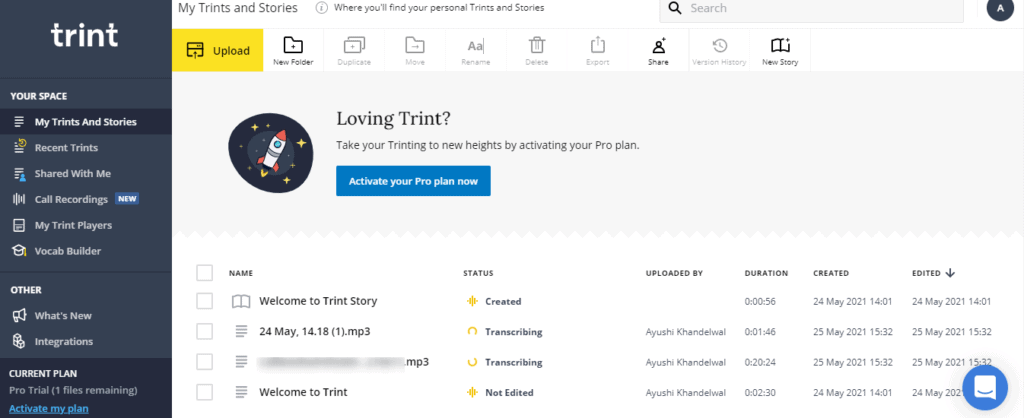Click the info icon beside page title
Image resolution: width=1024 pixels, height=418 pixels.
coord(321,8)
